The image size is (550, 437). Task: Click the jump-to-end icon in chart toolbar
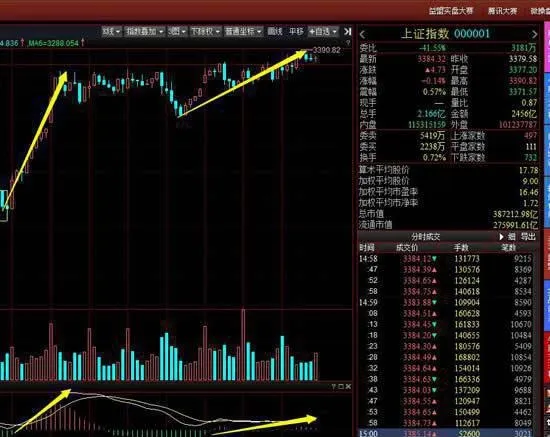click(347, 32)
